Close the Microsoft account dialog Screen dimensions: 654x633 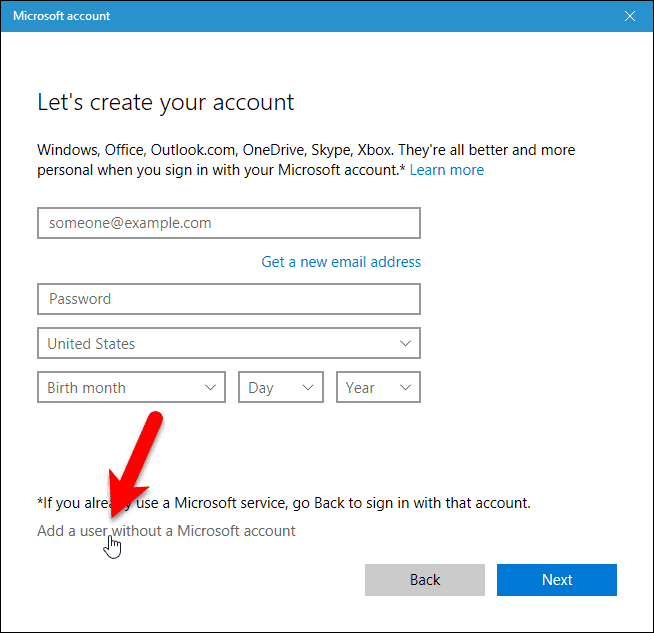tap(629, 16)
